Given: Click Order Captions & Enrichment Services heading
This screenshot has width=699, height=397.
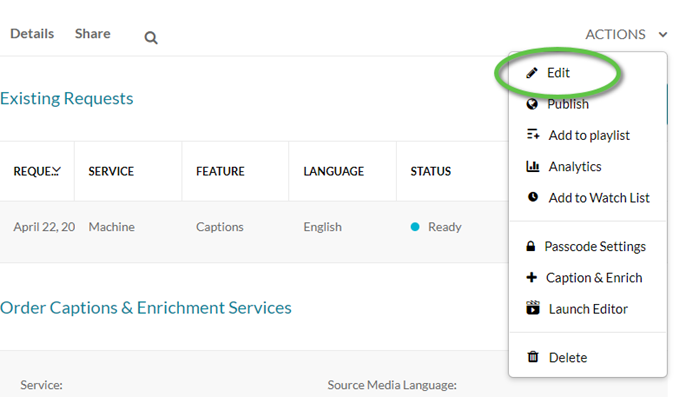Looking at the screenshot, I should [146, 307].
